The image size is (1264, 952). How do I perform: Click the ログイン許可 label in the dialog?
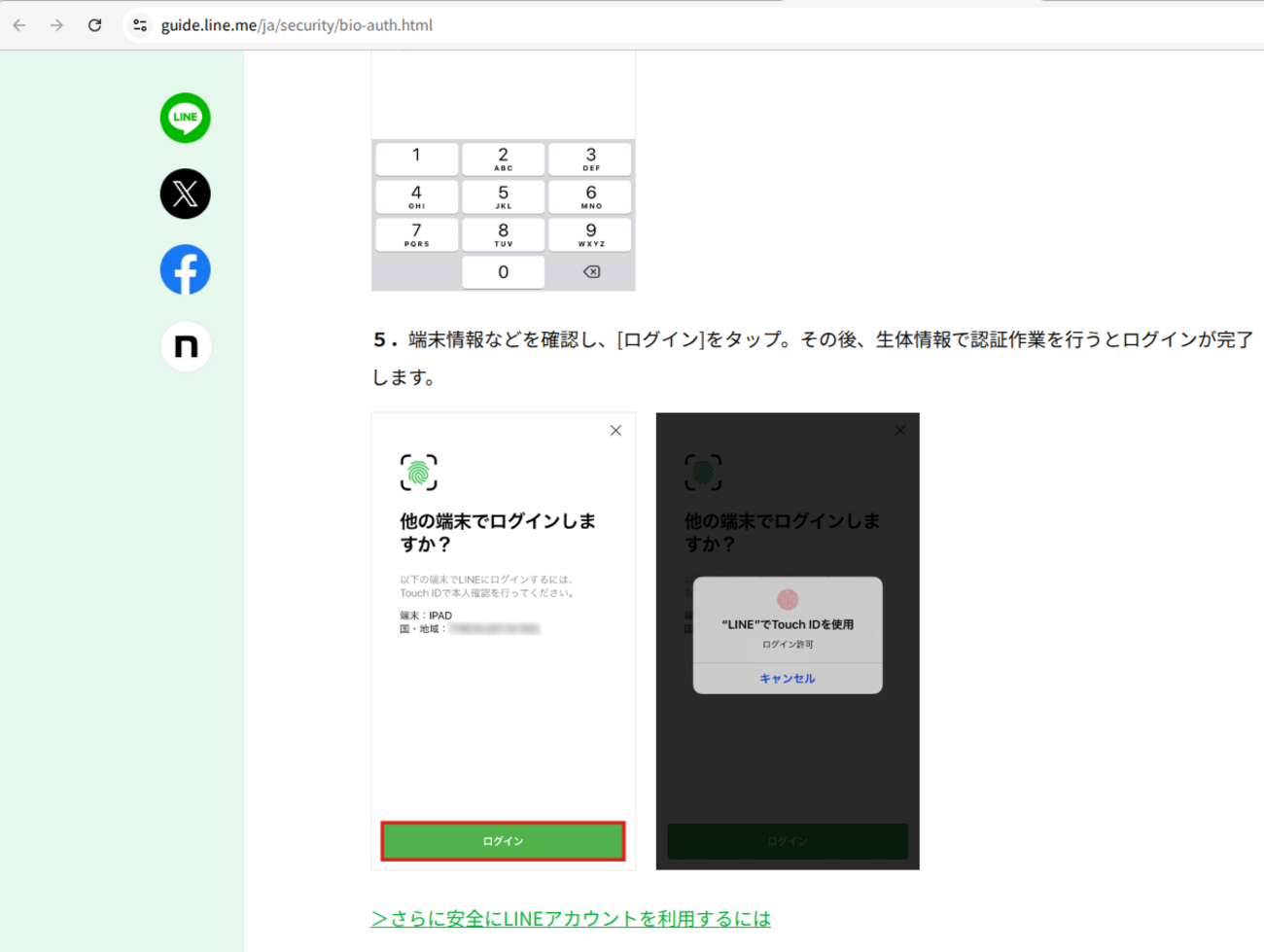pos(788,645)
